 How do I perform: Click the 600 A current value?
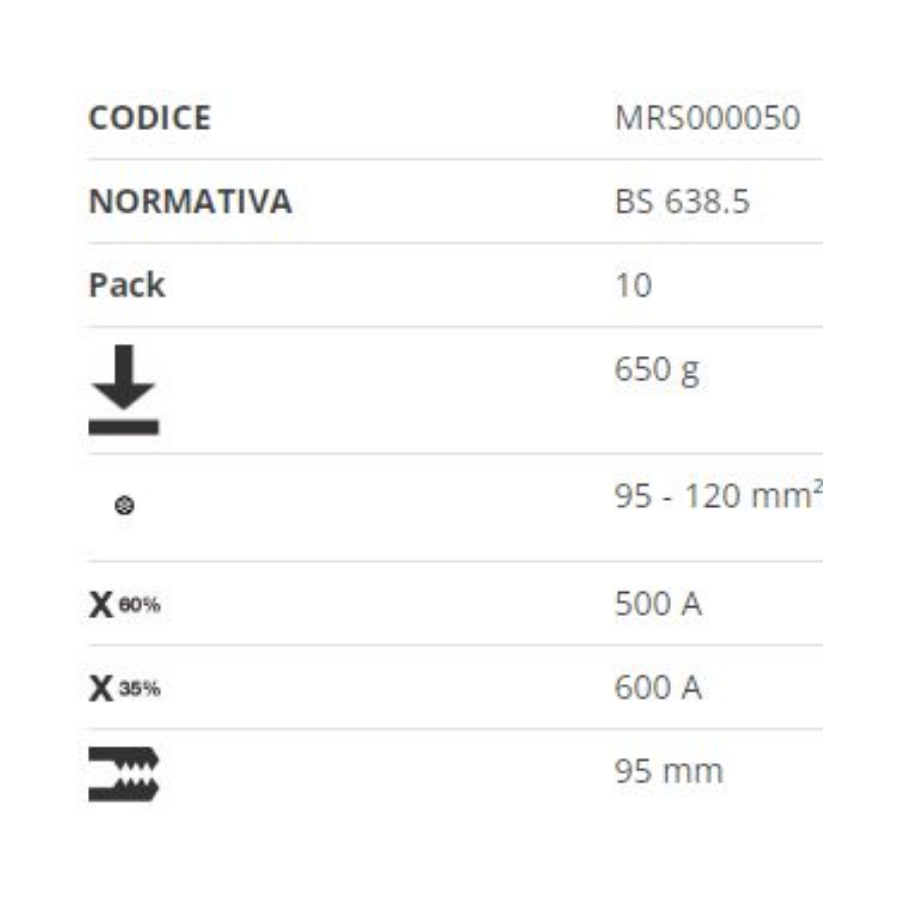coord(658,687)
